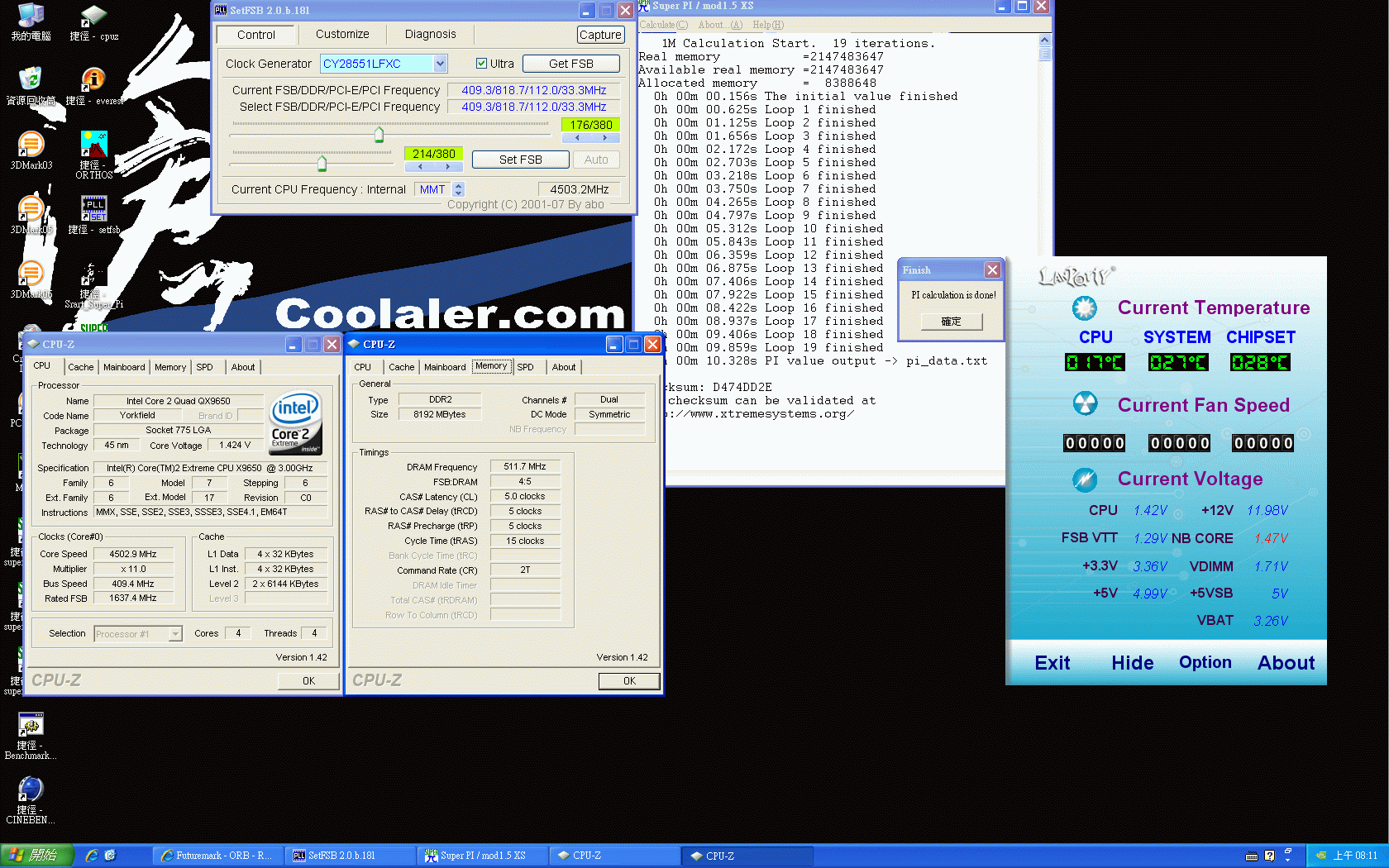Click OK in the right CPU-Z window
Viewport: 1389px width, 868px height.
coord(629,681)
